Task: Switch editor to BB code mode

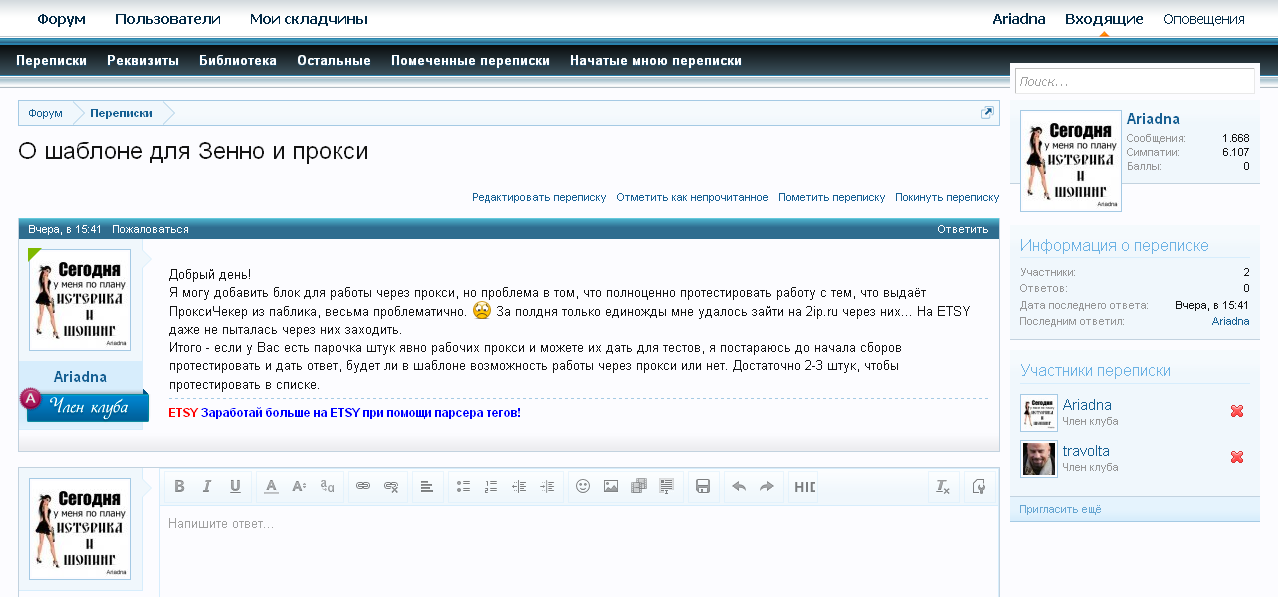Action: 978,486
